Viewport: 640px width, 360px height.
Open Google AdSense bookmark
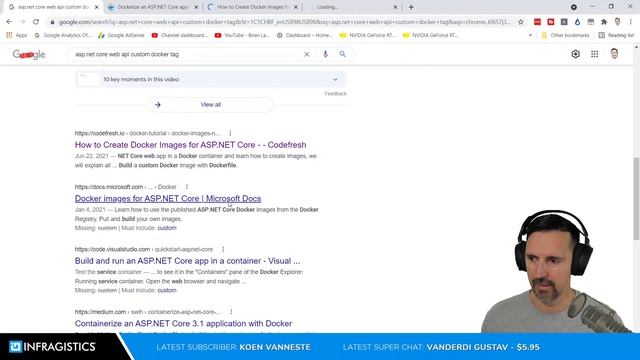(121, 36)
